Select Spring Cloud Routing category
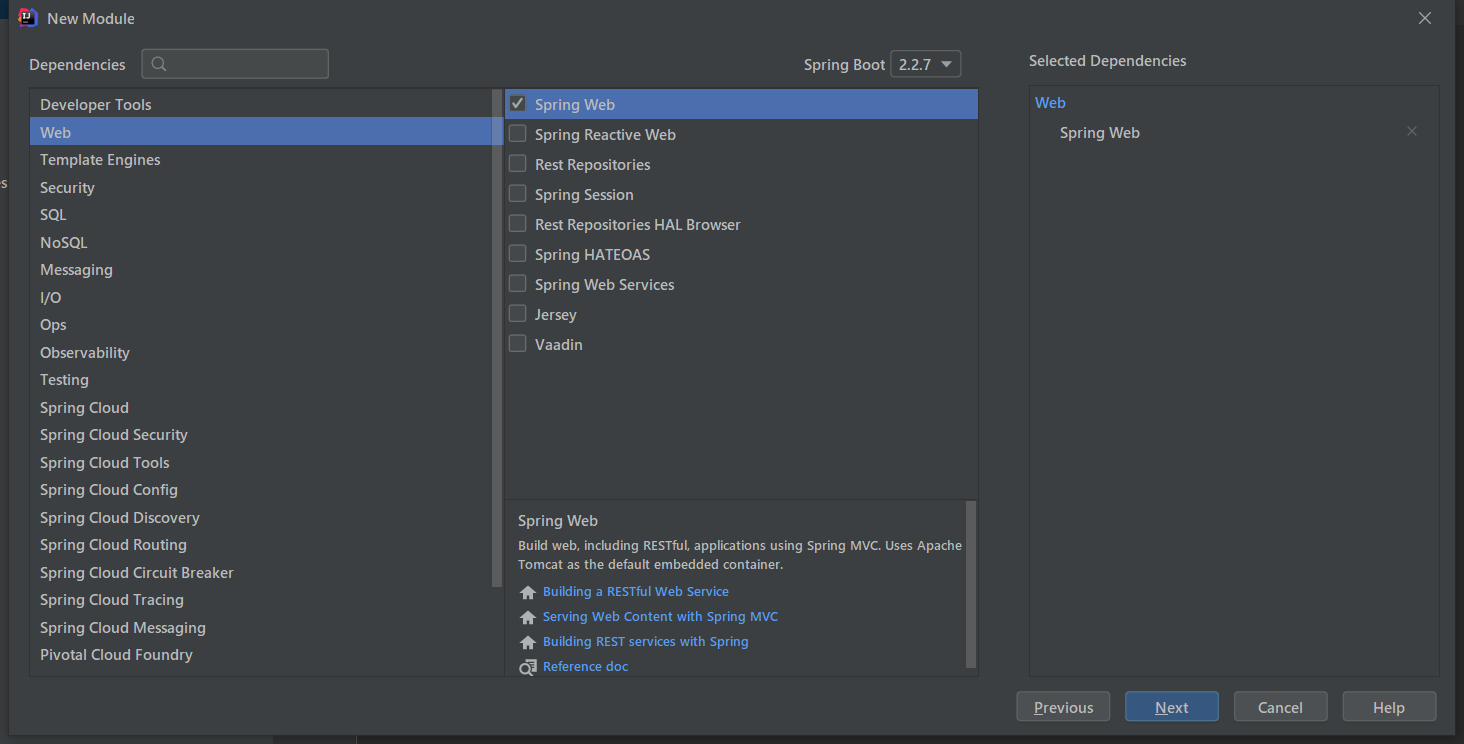The height and width of the screenshot is (744, 1464). pyautogui.click(x=261, y=544)
